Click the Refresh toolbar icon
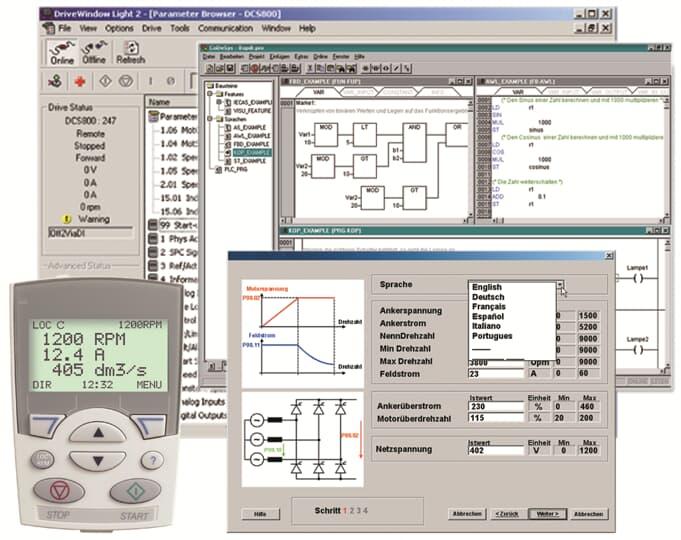 130,53
